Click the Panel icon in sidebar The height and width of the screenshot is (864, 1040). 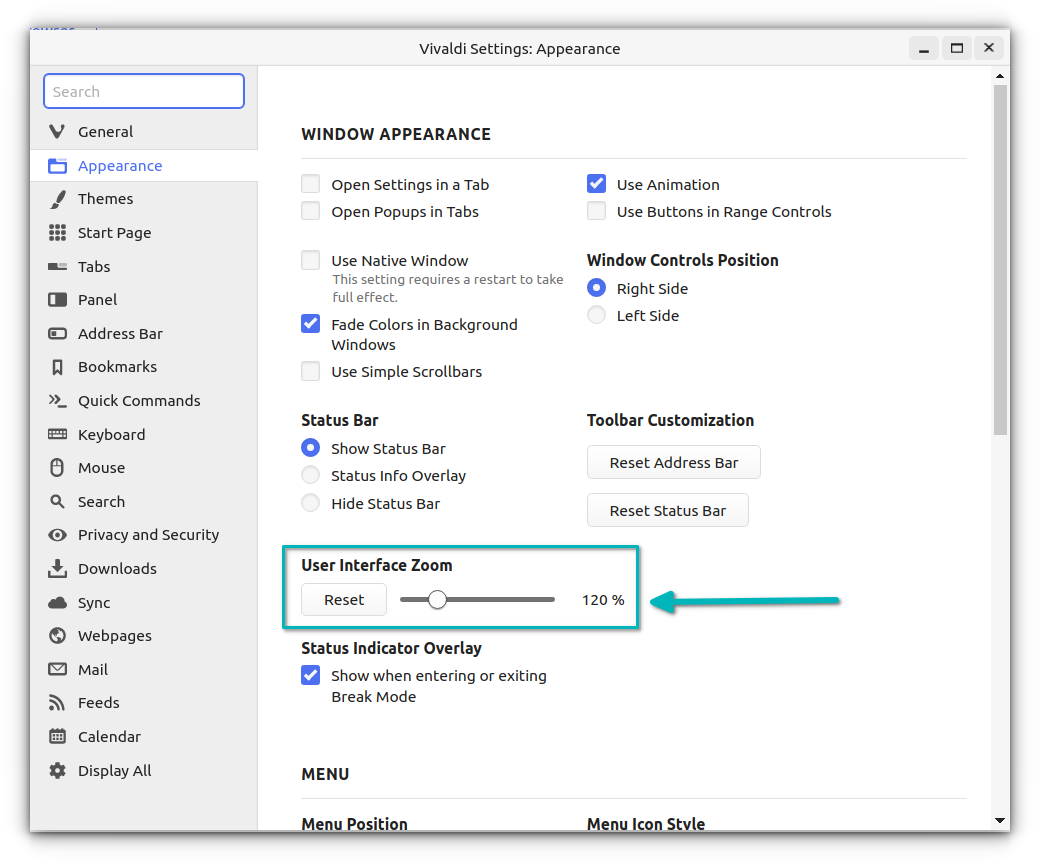pyautogui.click(x=57, y=300)
